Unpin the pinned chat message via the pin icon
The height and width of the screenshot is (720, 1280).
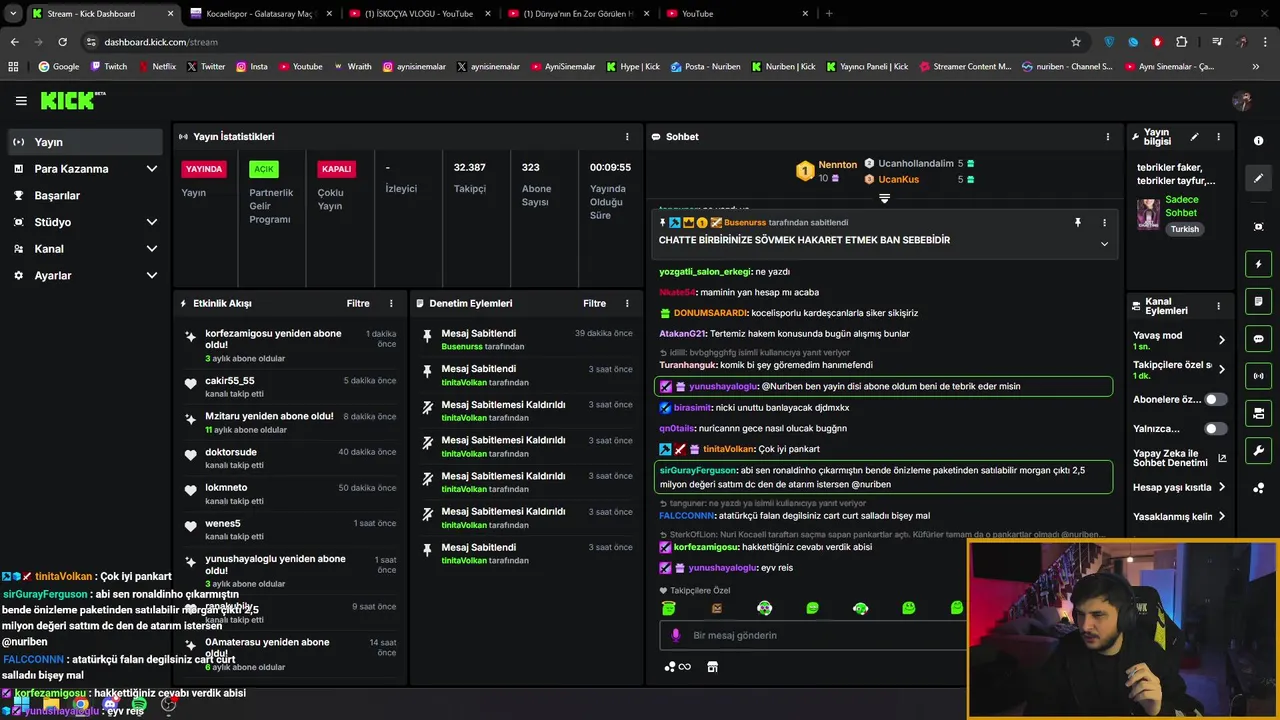coord(1078,223)
